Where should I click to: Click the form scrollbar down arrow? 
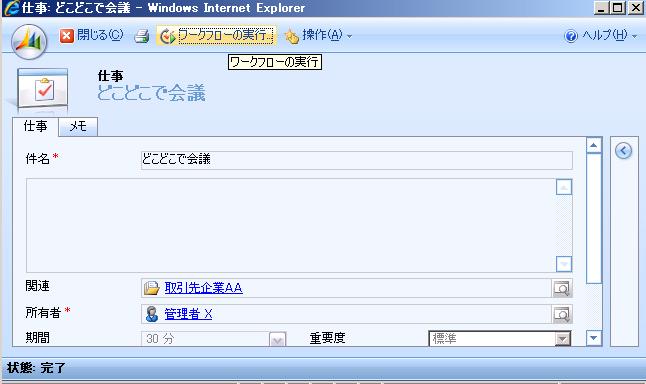pyautogui.click(x=594, y=338)
